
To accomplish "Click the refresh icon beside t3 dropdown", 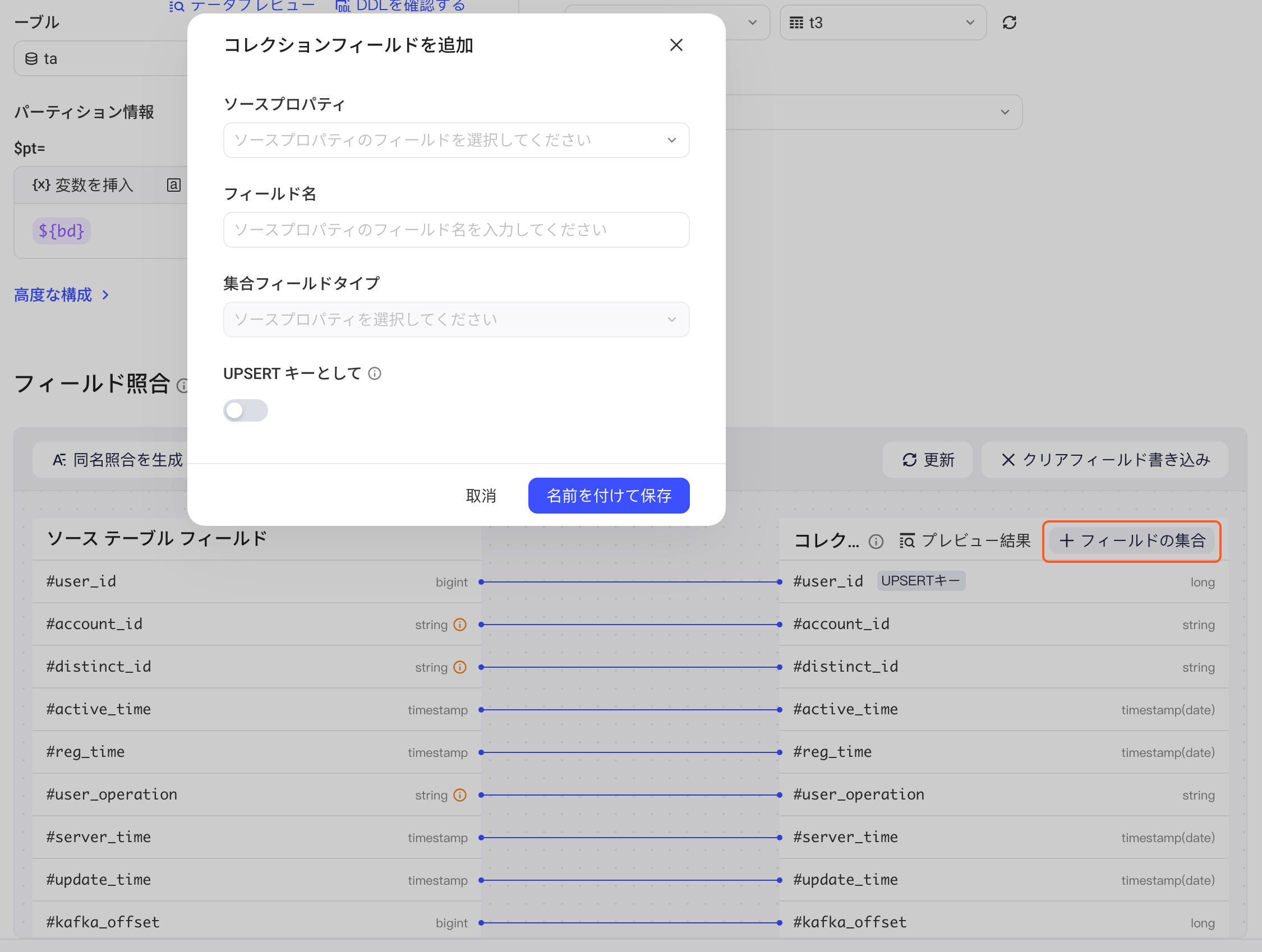I will 1009,23.
